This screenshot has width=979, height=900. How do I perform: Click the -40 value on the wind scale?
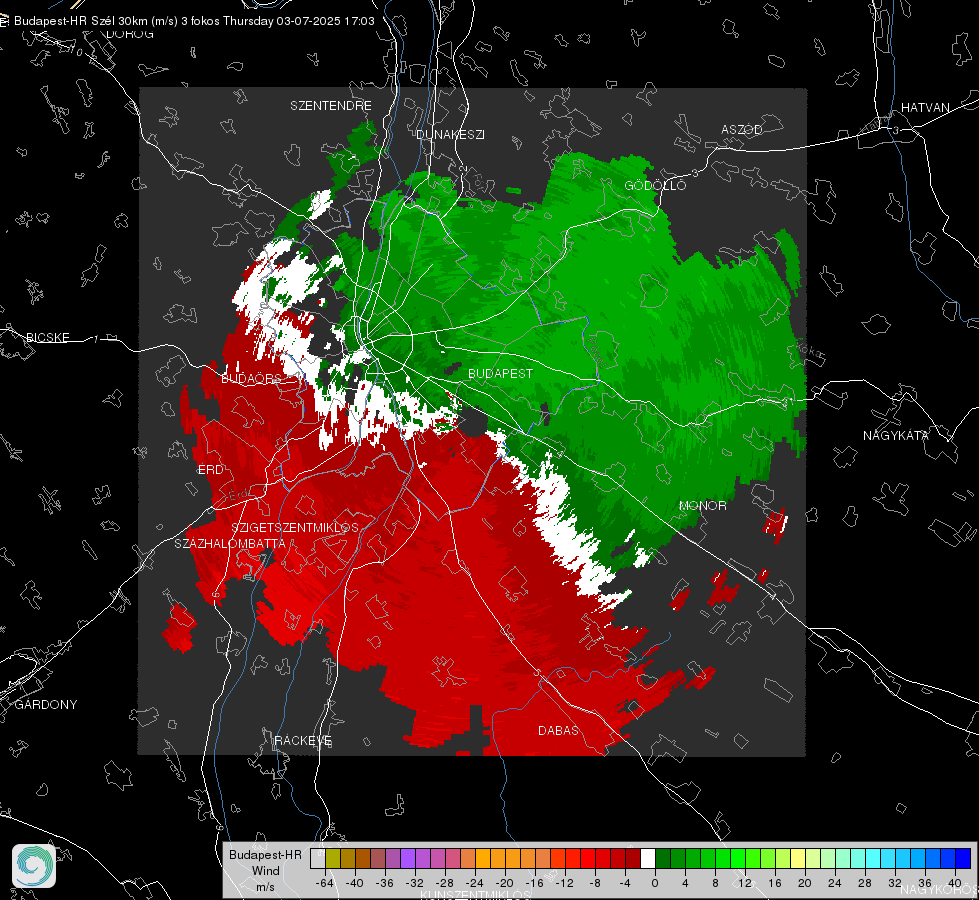click(x=355, y=883)
